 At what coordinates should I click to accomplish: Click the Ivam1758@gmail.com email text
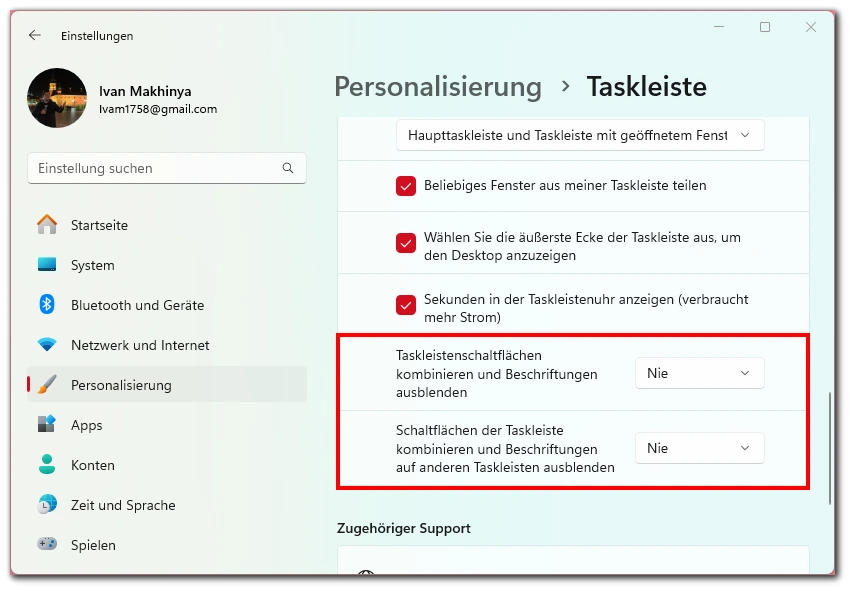point(158,109)
